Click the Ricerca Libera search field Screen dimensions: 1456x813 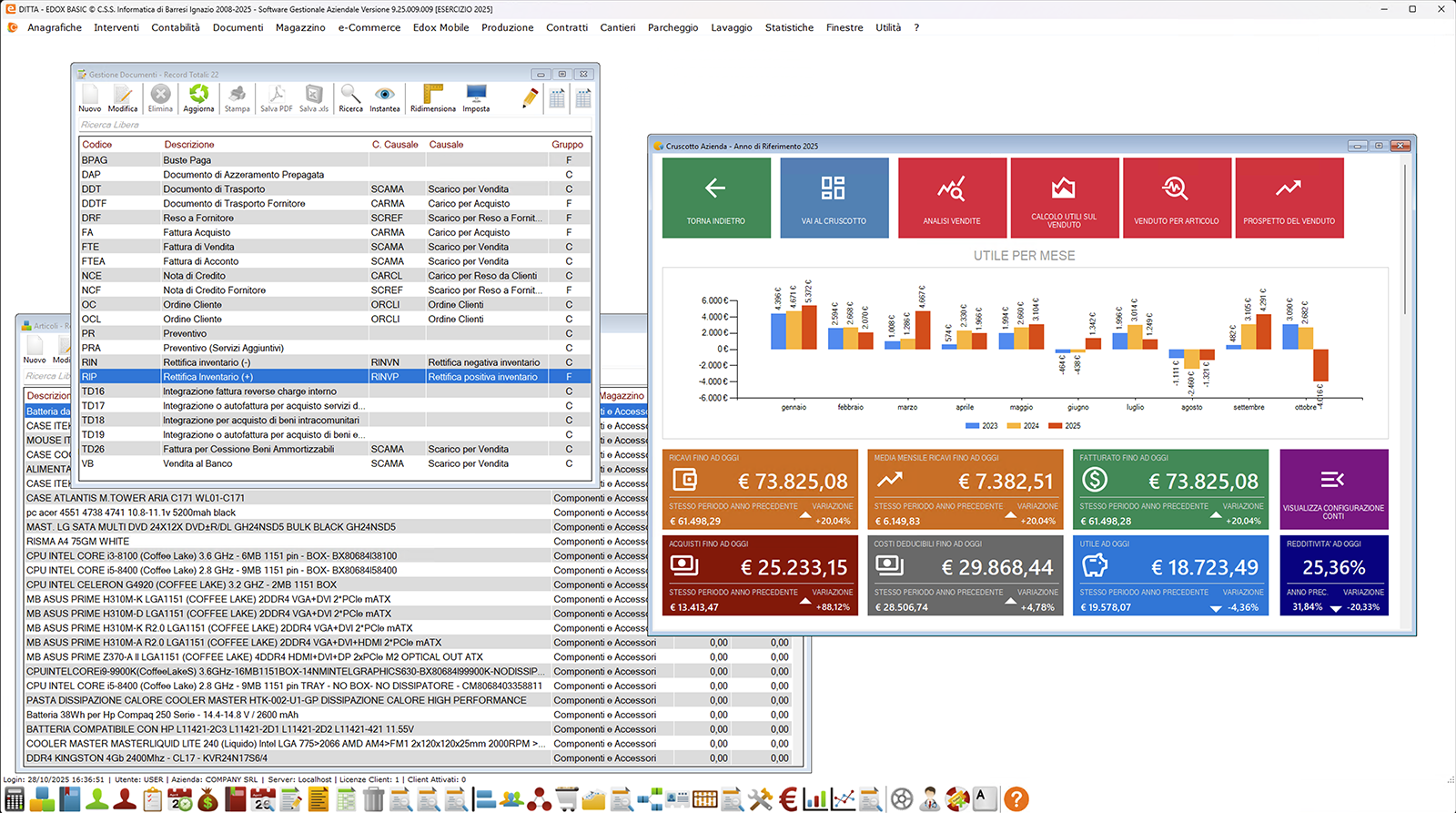coord(334,125)
